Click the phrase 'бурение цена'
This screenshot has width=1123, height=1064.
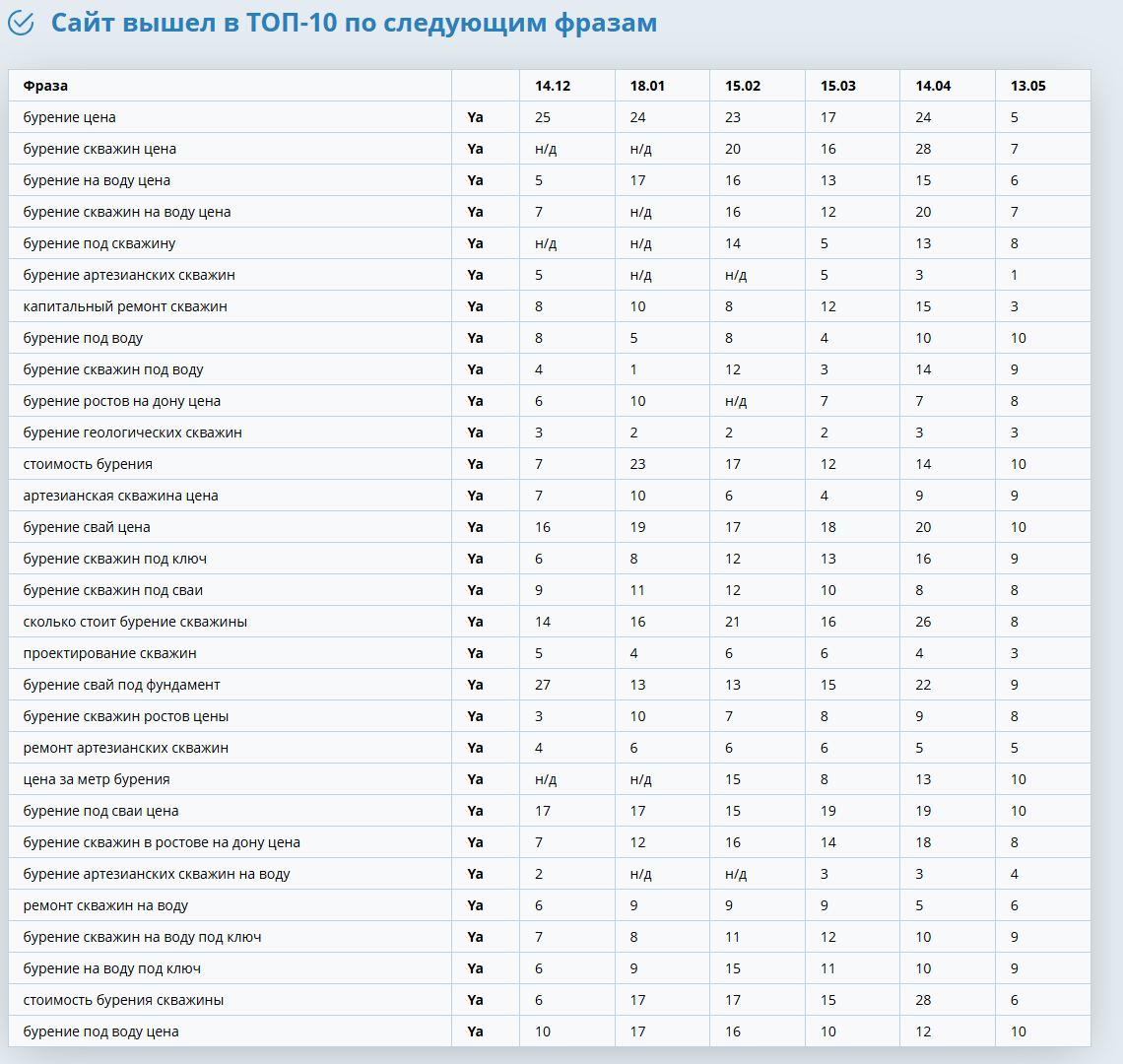pyautogui.click(x=70, y=117)
